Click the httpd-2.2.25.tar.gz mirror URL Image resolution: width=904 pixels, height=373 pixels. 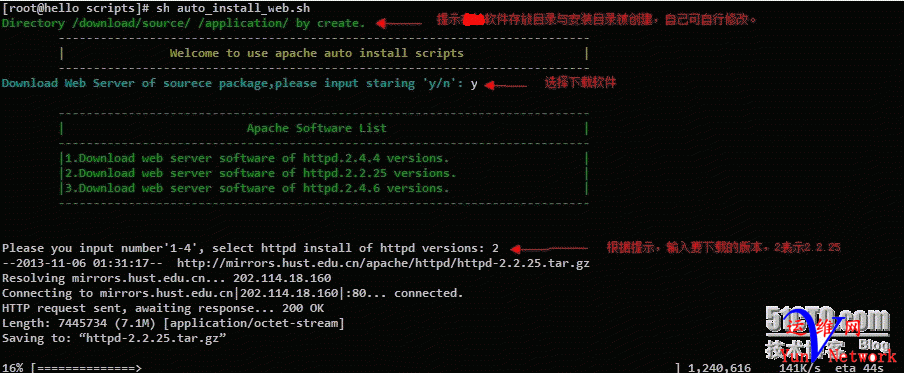pyautogui.click(x=383, y=263)
